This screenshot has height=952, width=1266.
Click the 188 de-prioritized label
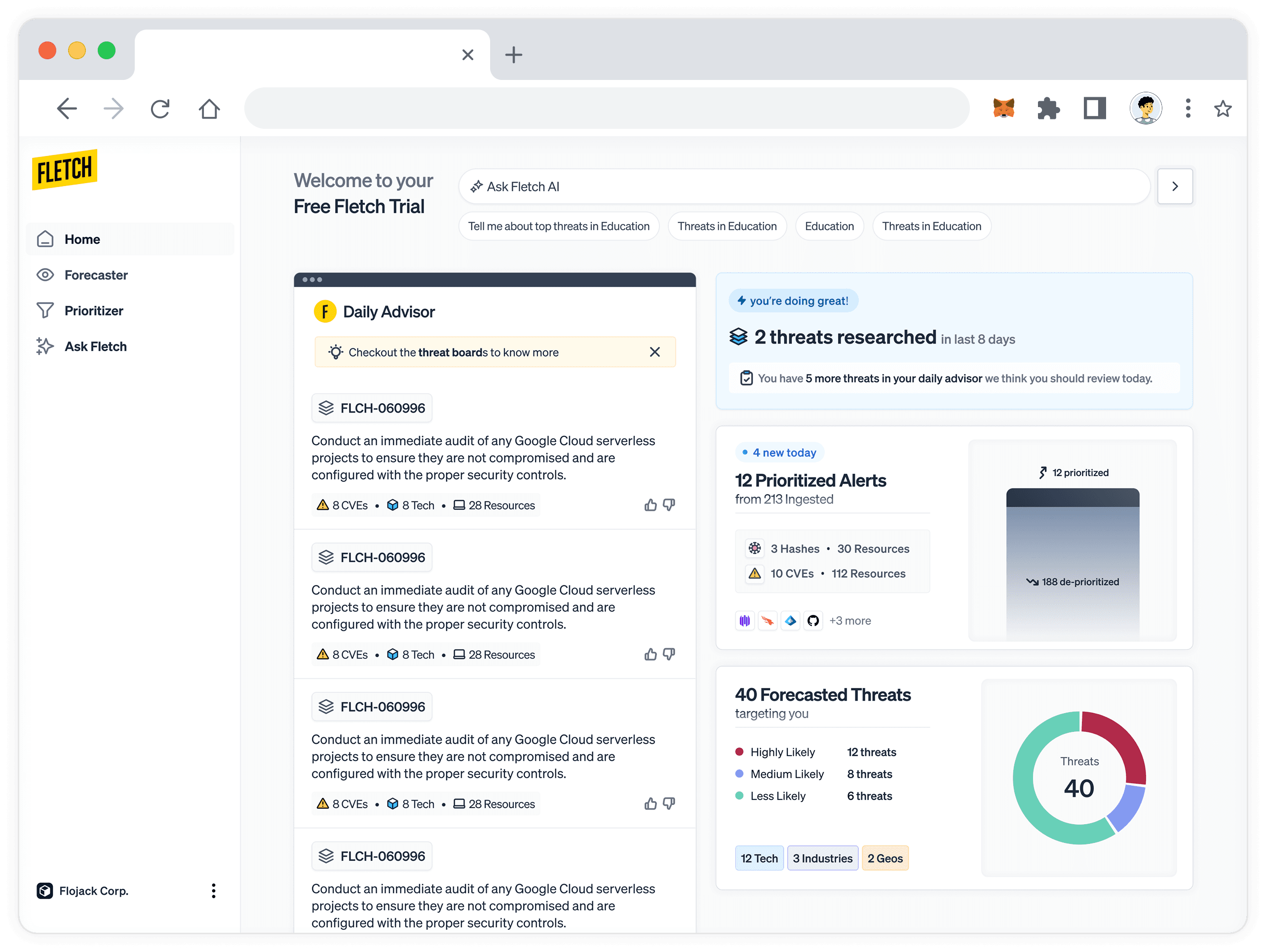coord(1073,582)
